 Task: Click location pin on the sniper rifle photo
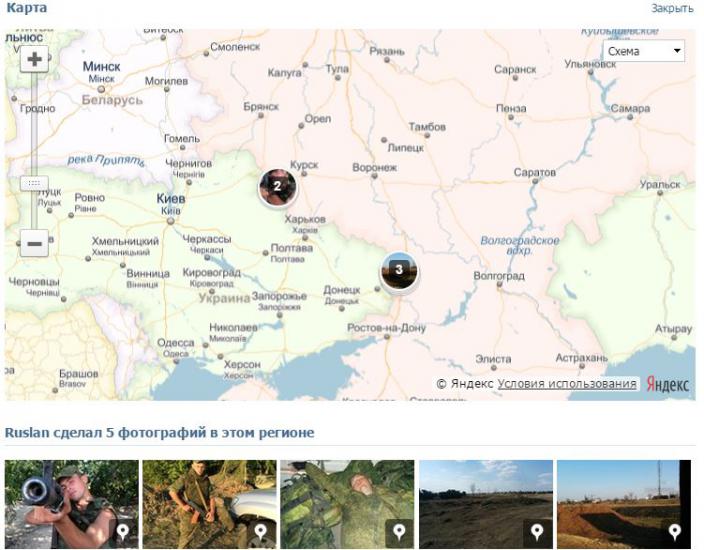[123, 532]
